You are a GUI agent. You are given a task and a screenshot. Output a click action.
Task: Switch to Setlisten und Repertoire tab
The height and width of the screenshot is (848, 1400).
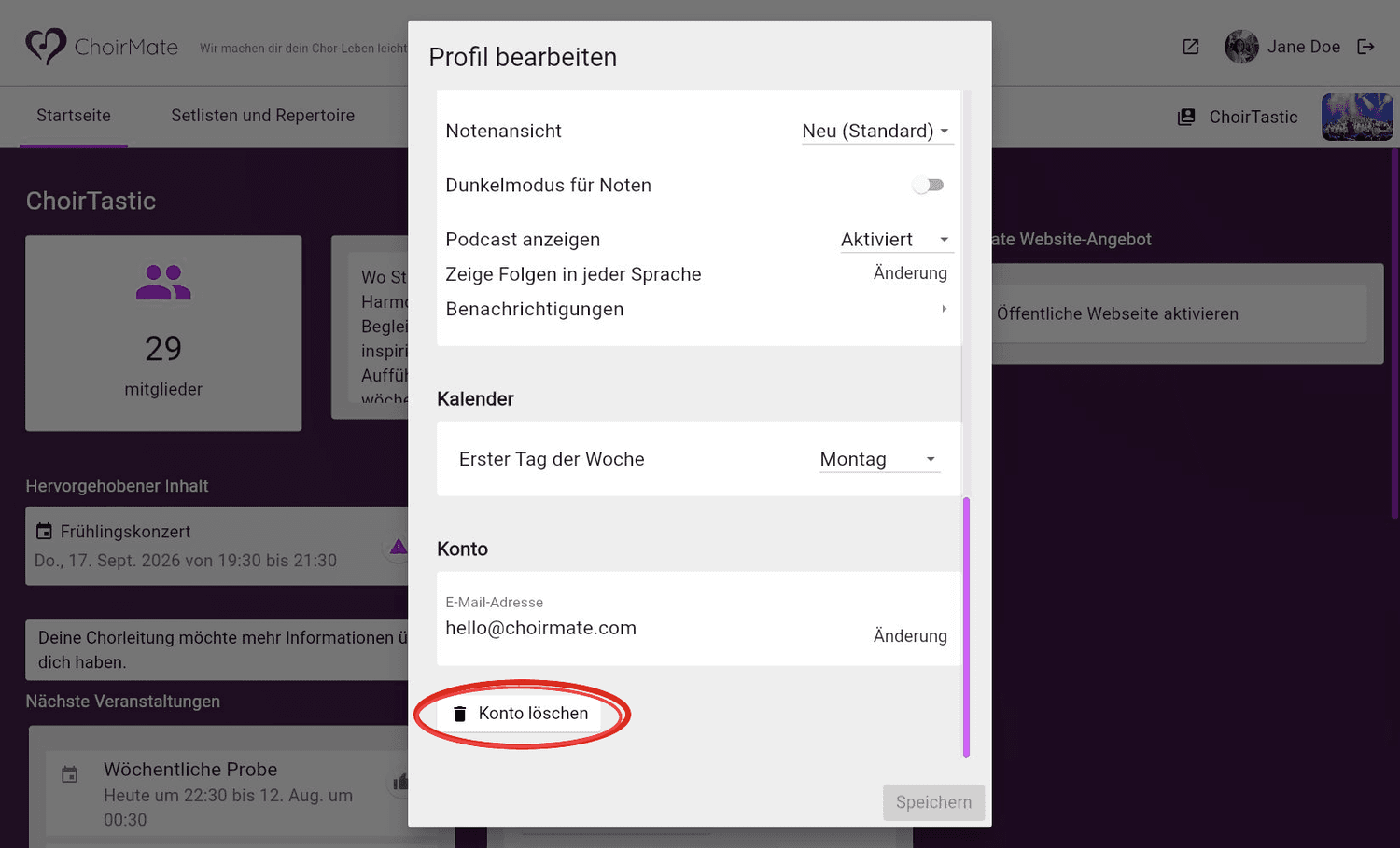click(x=262, y=116)
